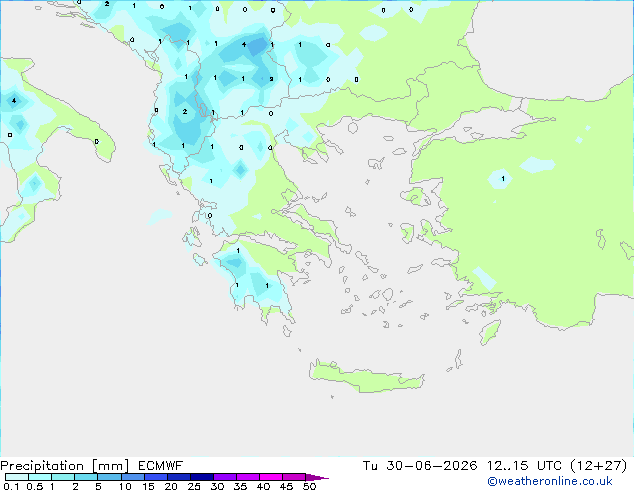Click the 0.1–0.5 mm palest legend swatch
Screen dimensions: 634x490
point(17,477)
